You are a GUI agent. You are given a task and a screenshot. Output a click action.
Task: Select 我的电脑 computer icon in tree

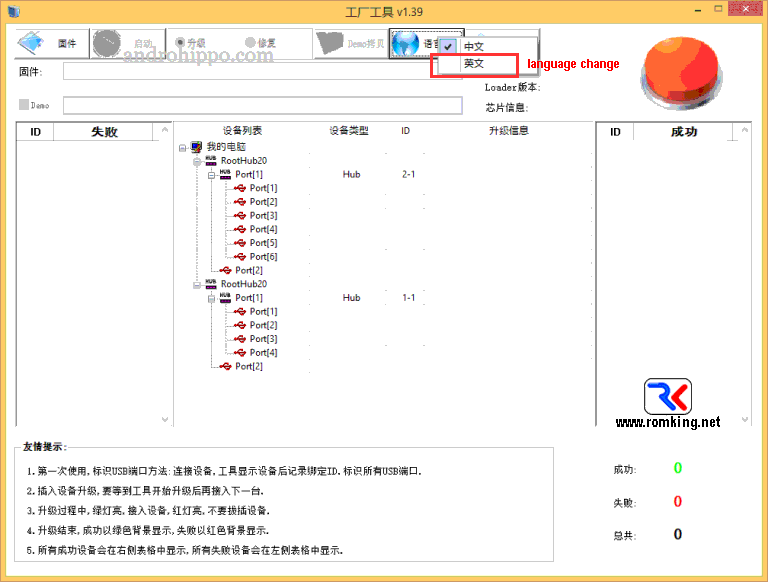pos(196,146)
